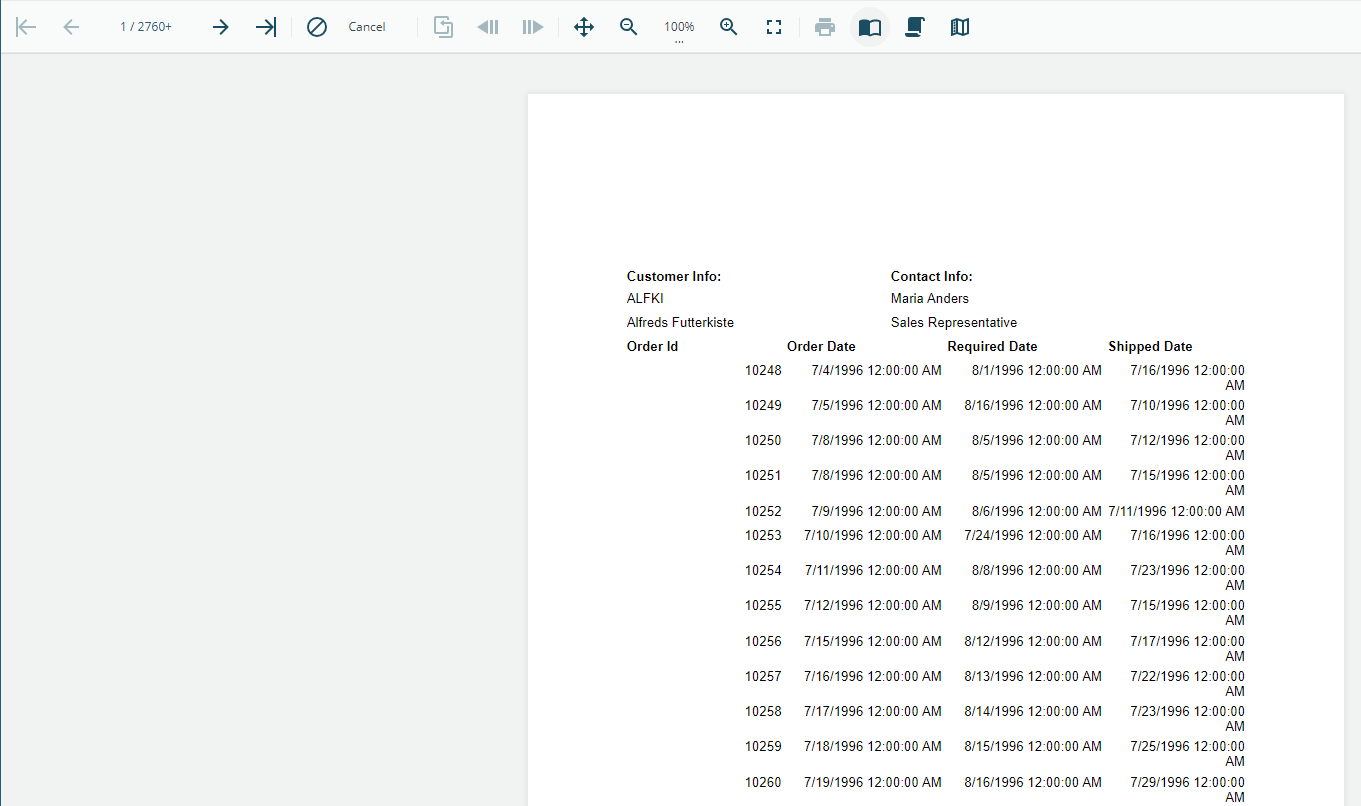This screenshot has height=806, width=1361.
Task: Switch to single page view mode
Action: (870, 27)
